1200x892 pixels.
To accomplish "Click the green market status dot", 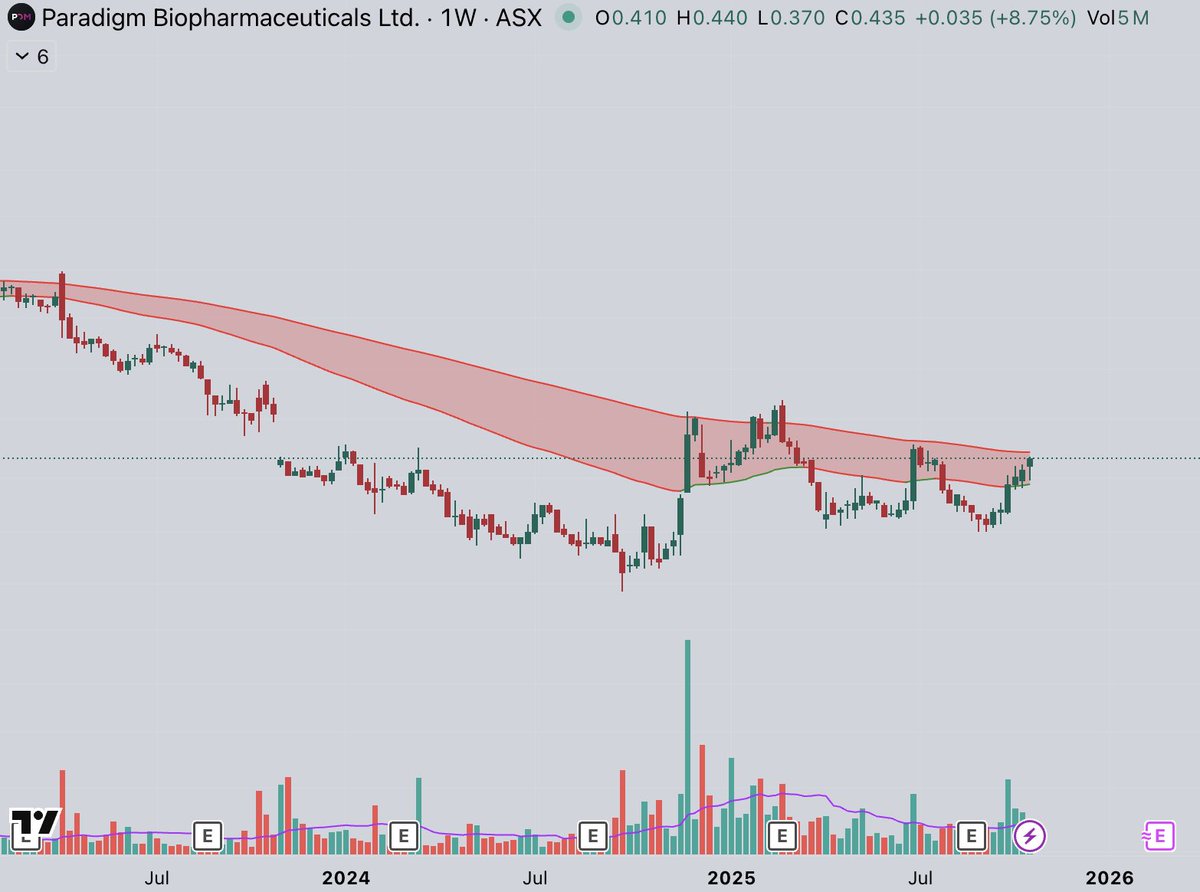I will tap(569, 18).
